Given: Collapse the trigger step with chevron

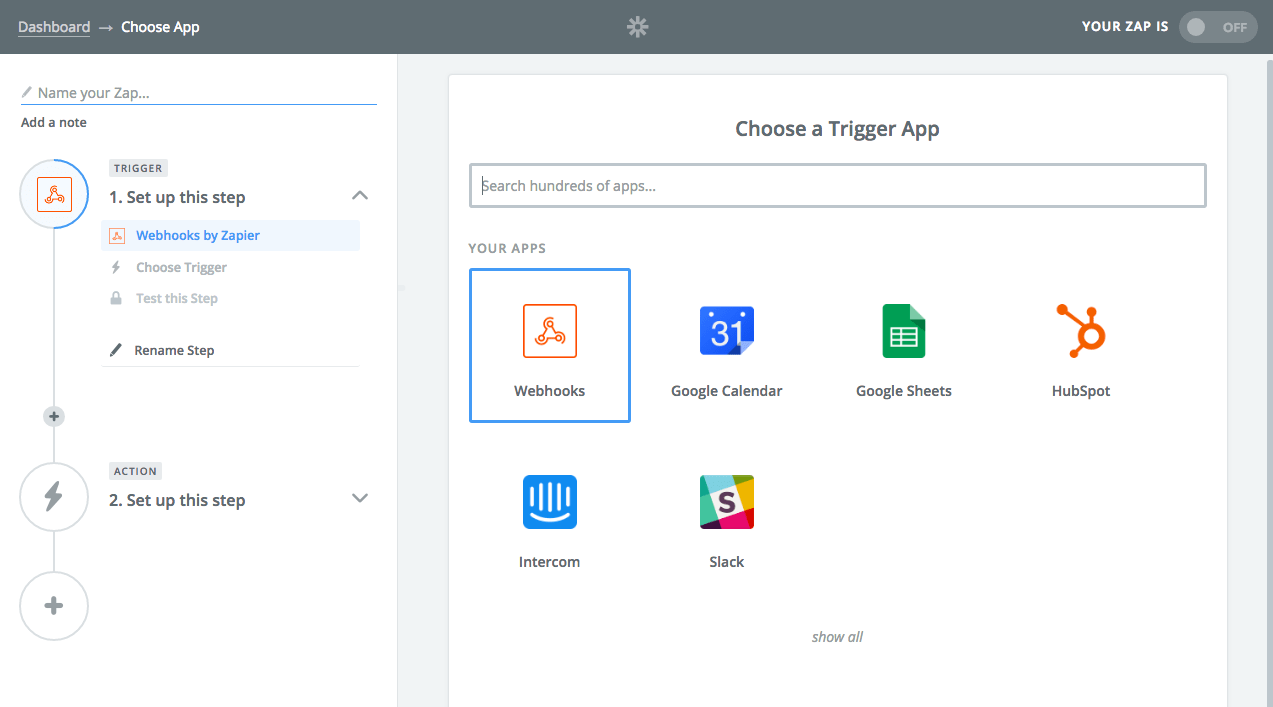Looking at the screenshot, I should [360, 195].
